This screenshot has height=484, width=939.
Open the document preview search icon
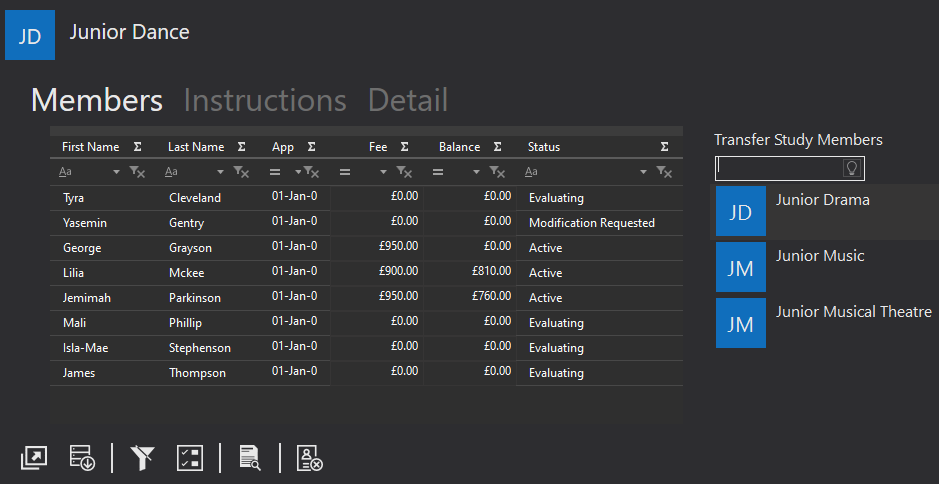click(250, 458)
